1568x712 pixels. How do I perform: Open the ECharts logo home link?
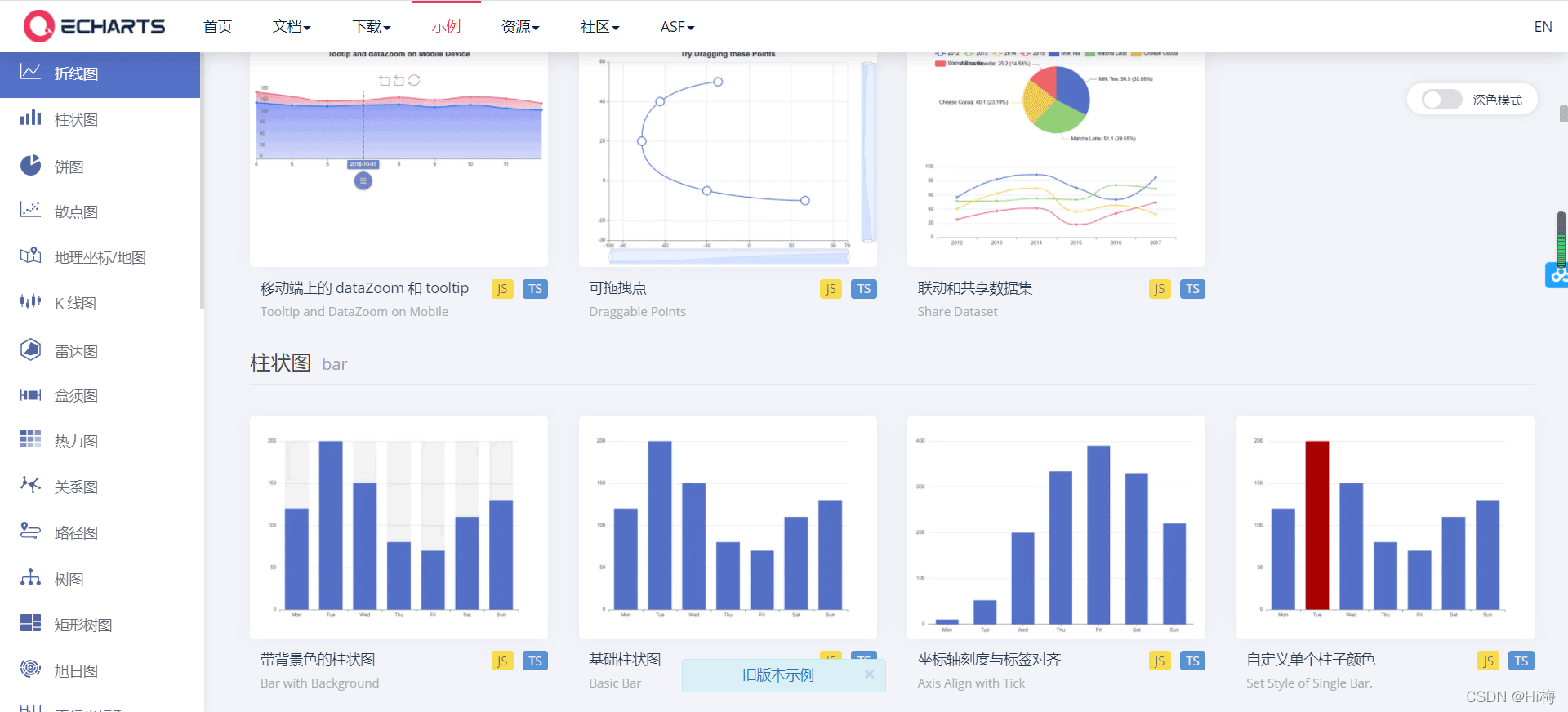point(94,26)
